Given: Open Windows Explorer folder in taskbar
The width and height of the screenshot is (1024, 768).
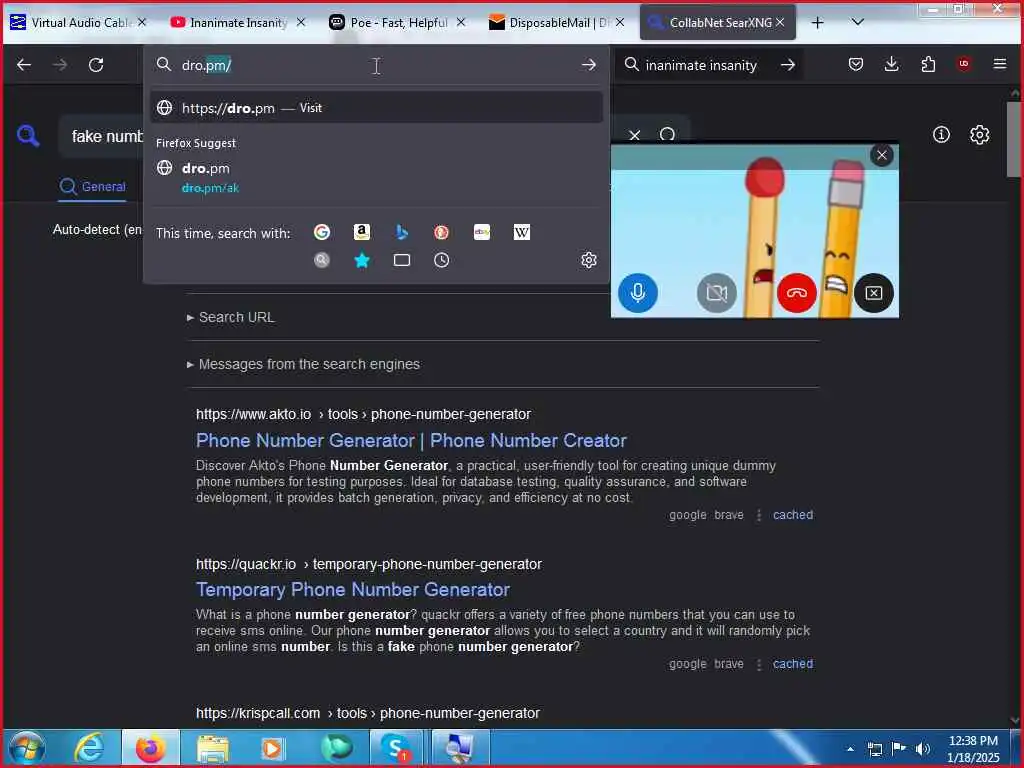Looking at the screenshot, I should coord(212,748).
